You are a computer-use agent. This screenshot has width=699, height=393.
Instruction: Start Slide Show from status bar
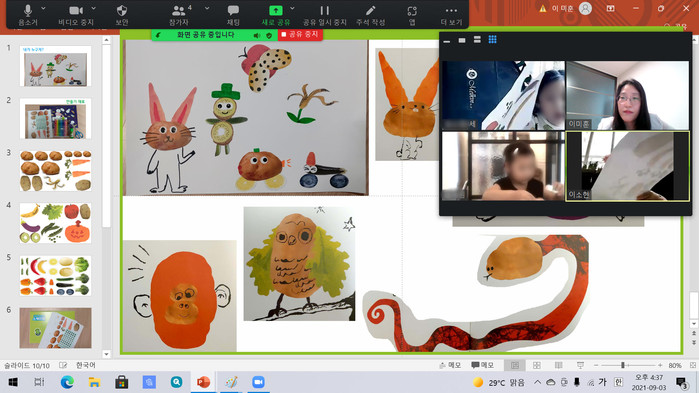click(x=580, y=365)
